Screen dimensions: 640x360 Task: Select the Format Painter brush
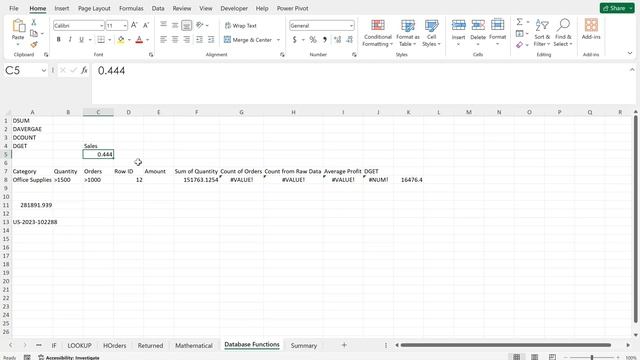[34, 44]
